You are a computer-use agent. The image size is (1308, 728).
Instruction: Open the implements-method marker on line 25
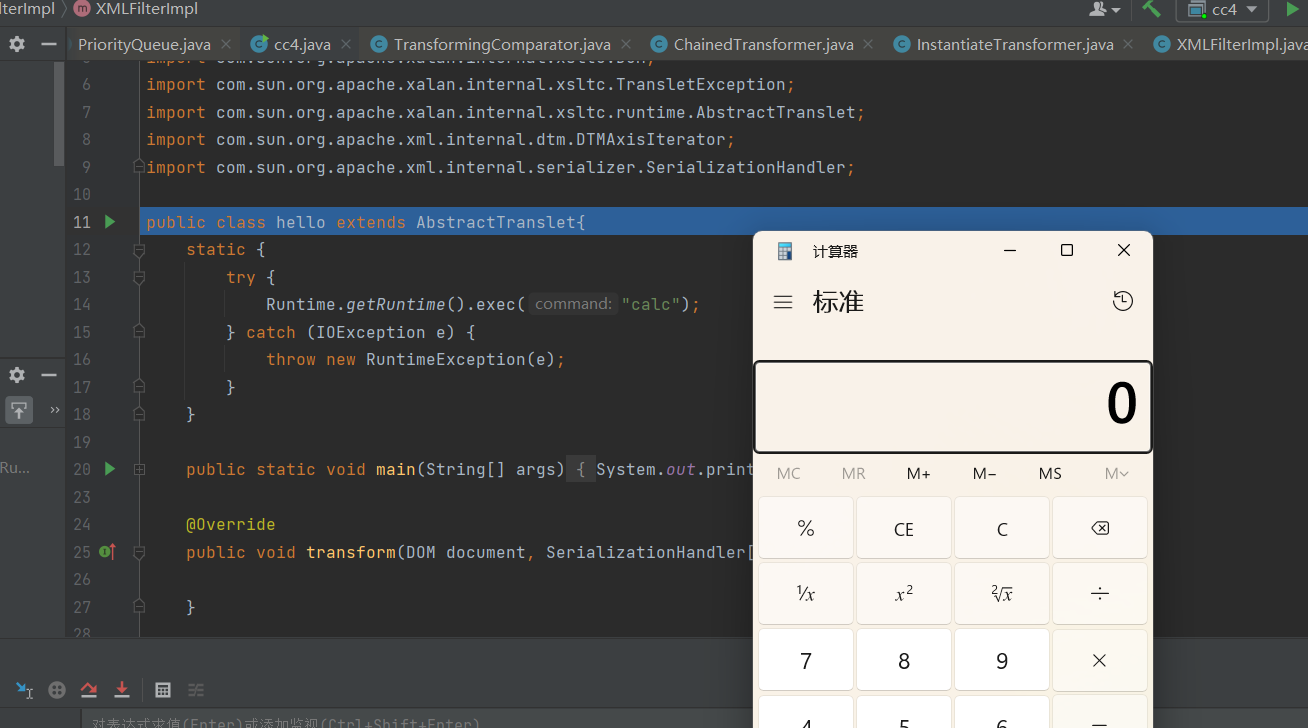(108, 552)
